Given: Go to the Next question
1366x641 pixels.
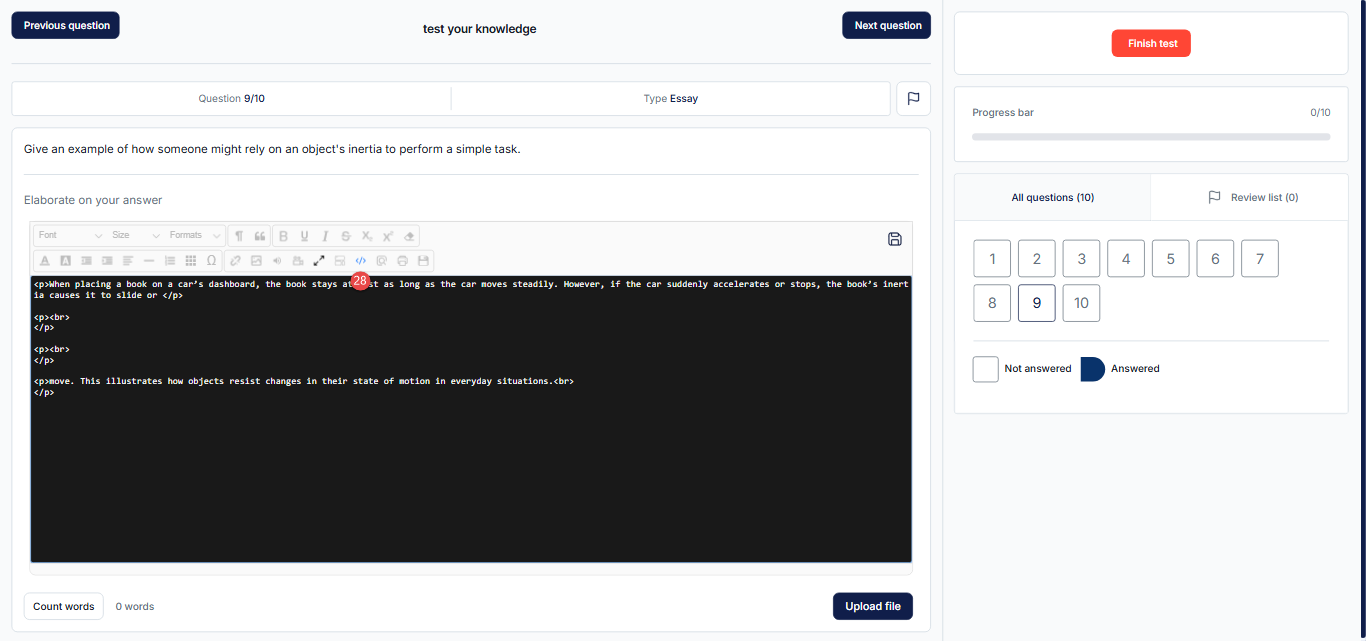Looking at the screenshot, I should point(887,26).
